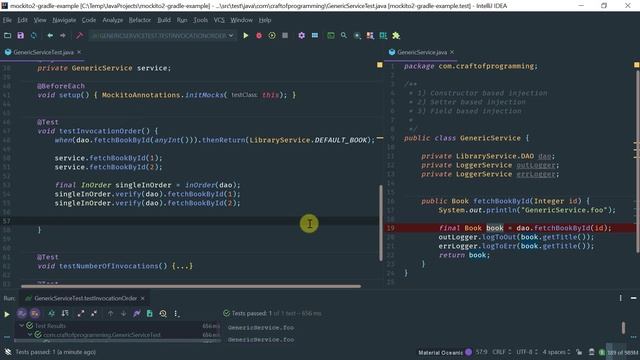This screenshot has width=640, height=360.
Task: Click the tool windows icon bottom-left corner
Action: pos(7,352)
